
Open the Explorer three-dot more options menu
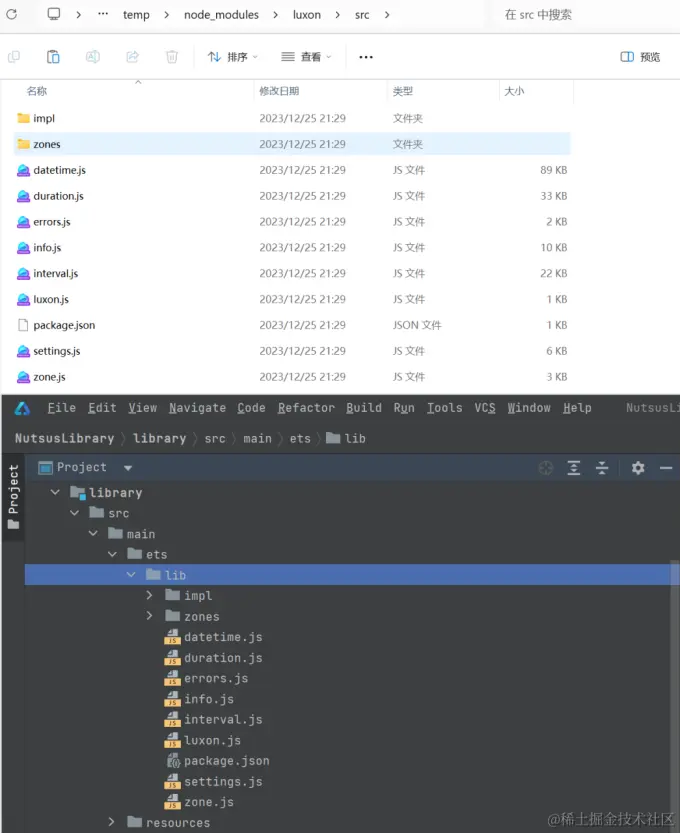(366, 57)
